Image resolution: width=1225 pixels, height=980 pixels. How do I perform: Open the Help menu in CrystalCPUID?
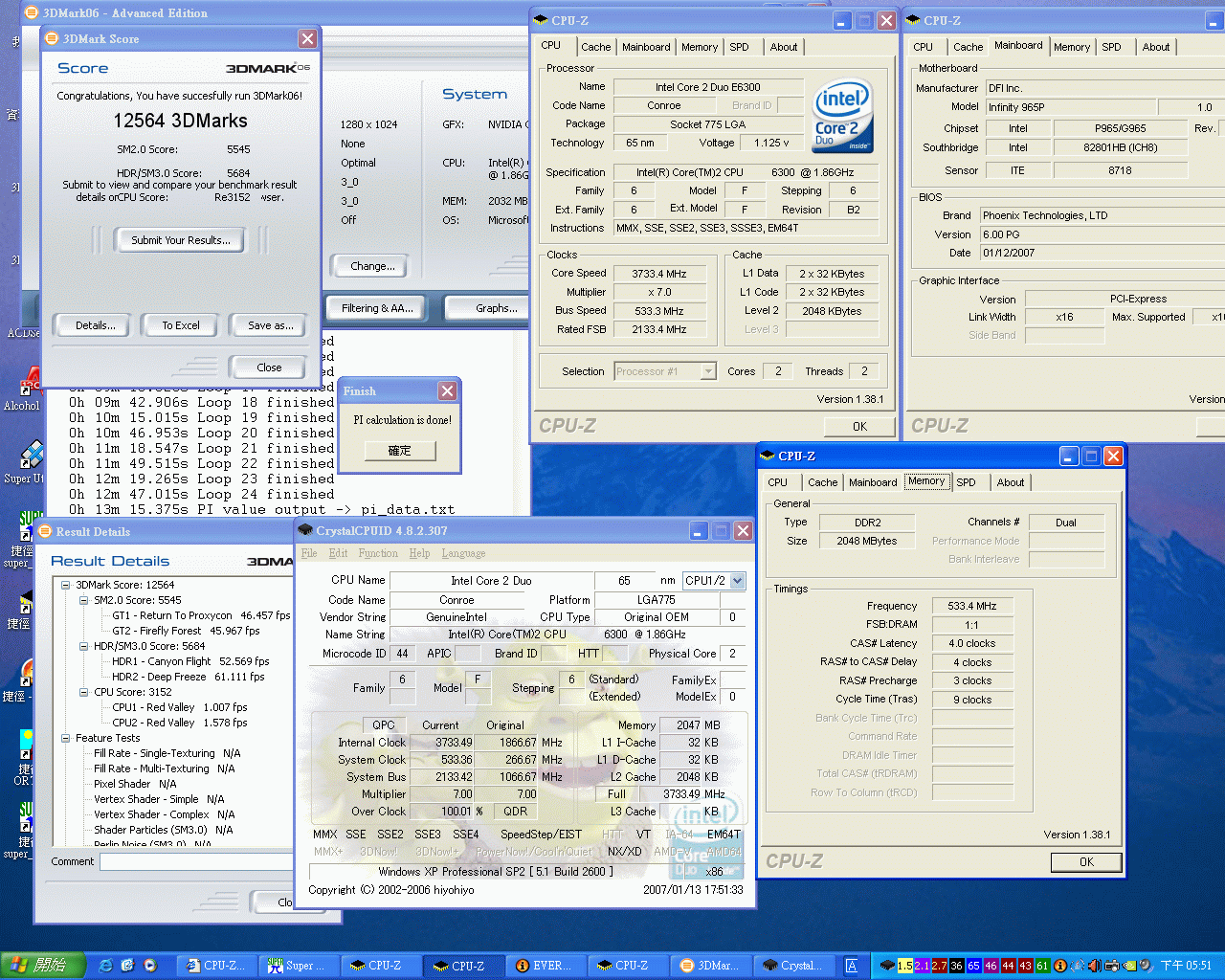point(419,553)
